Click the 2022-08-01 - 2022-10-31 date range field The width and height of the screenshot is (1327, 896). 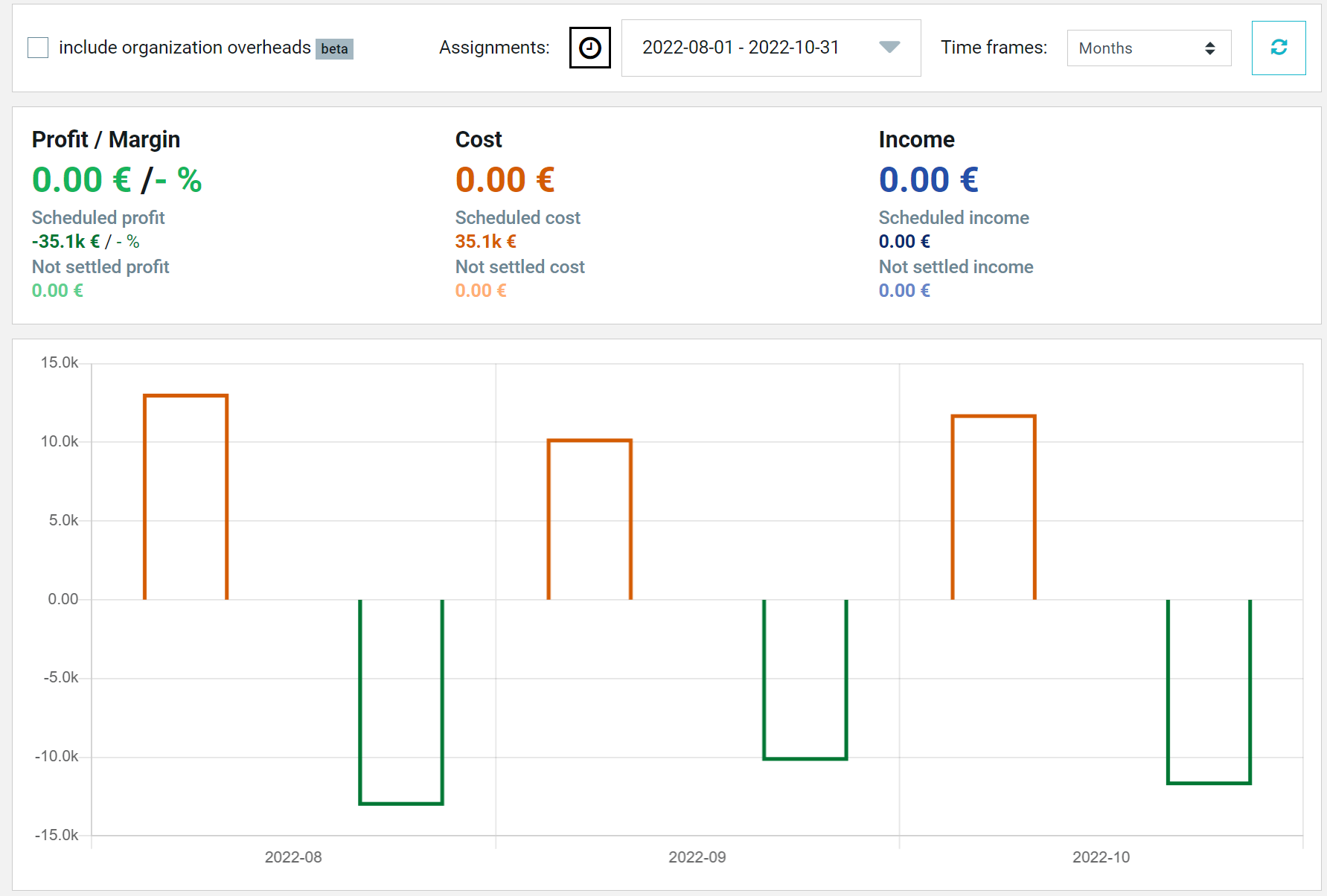771,48
